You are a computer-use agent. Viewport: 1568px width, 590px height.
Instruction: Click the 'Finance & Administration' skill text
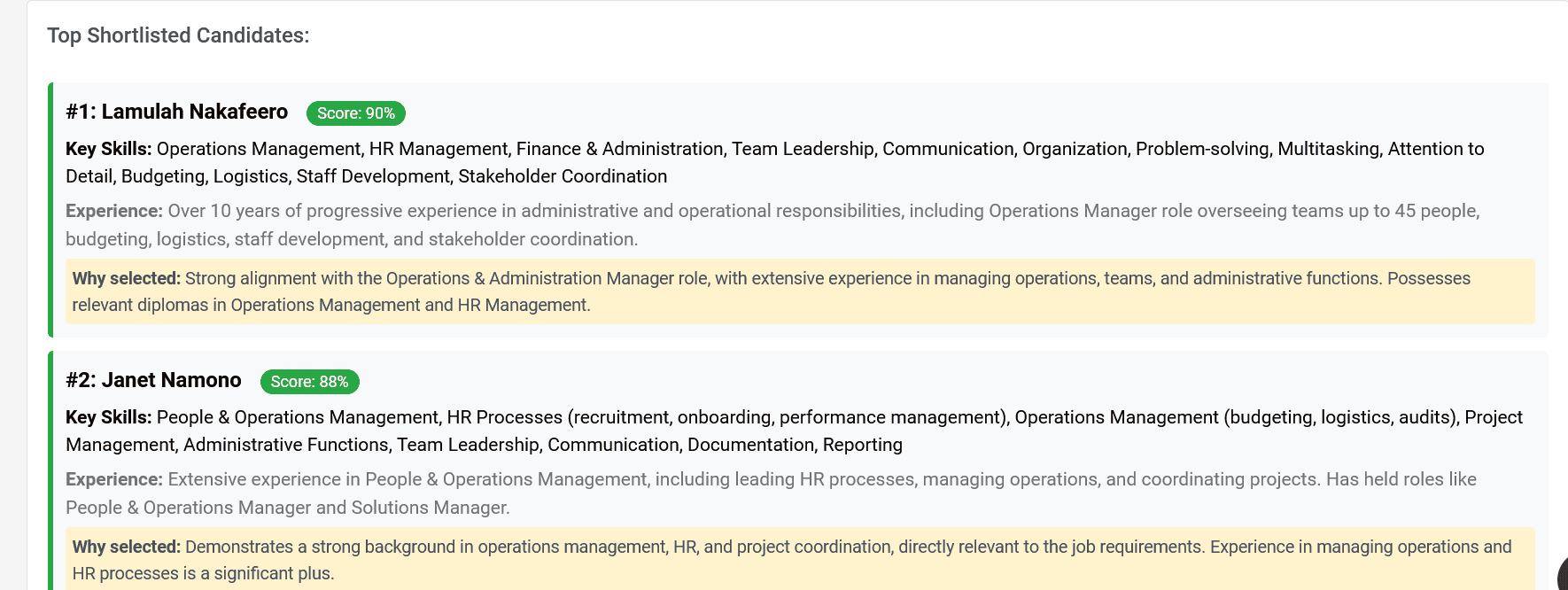click(619, 149)
